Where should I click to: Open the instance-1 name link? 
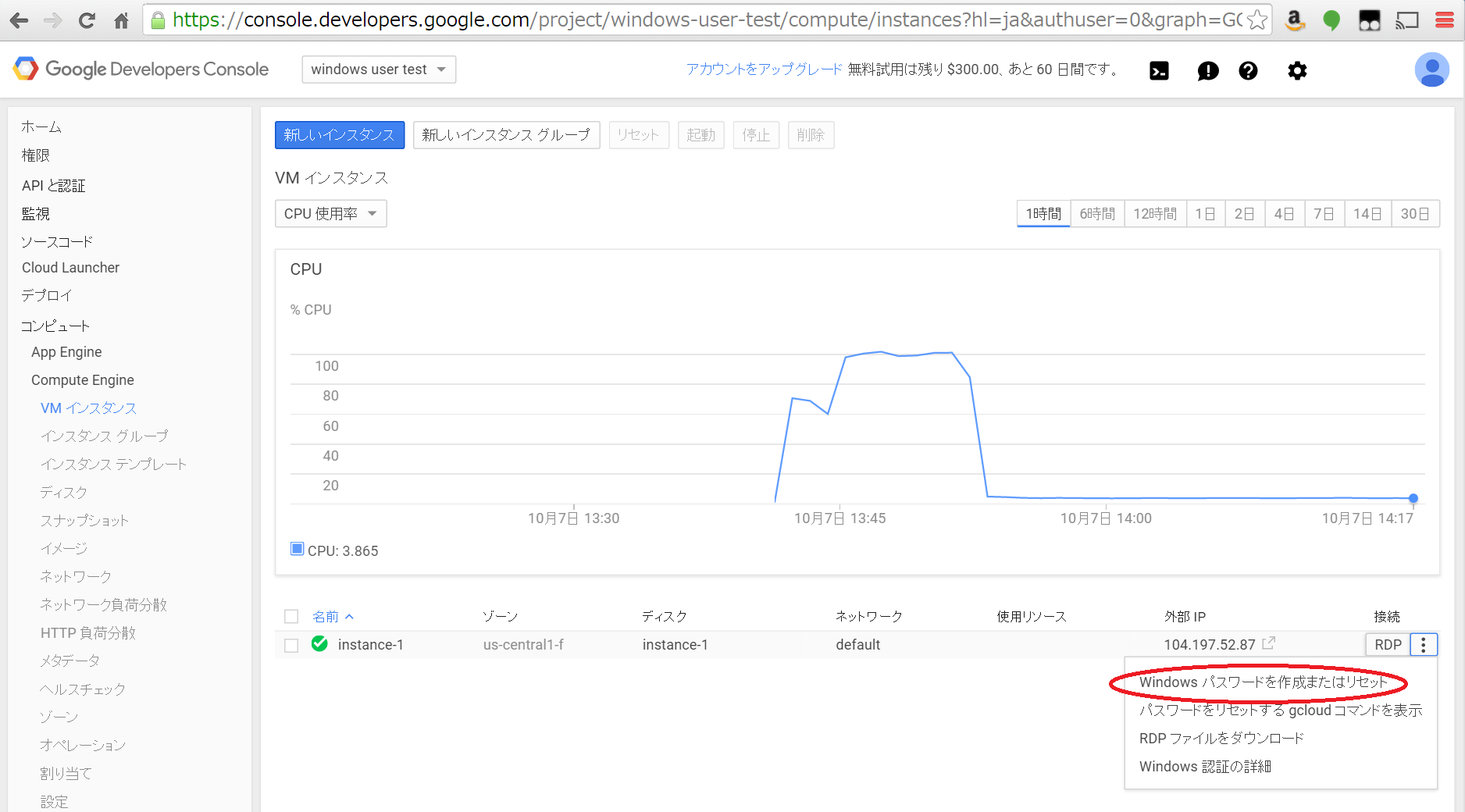point(371,645)
